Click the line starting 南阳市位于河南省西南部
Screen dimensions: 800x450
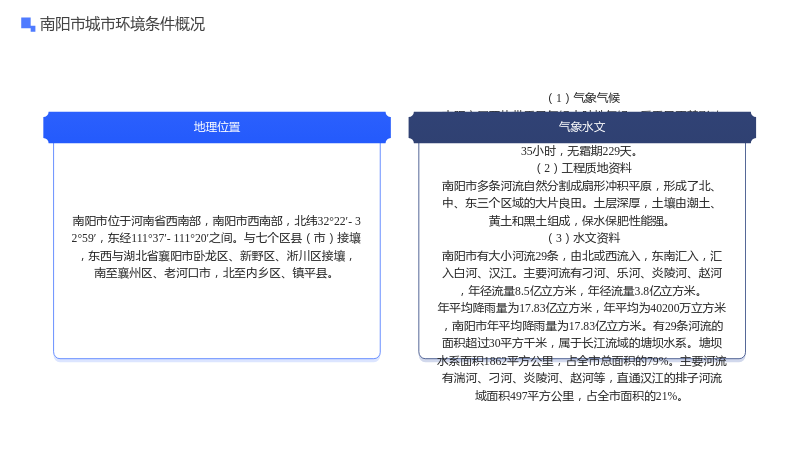(217, 221)
